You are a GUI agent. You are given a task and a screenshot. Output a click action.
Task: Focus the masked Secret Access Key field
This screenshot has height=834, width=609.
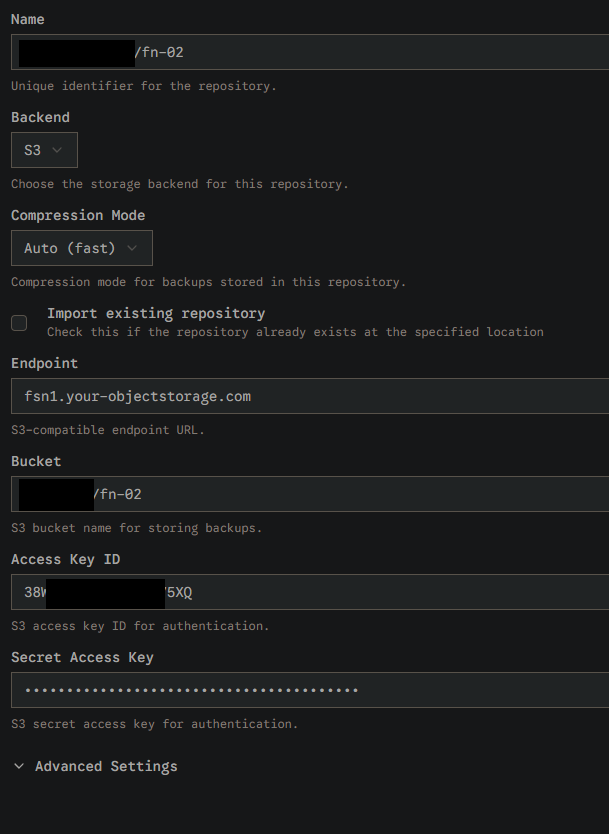click(x=310, y=690)
